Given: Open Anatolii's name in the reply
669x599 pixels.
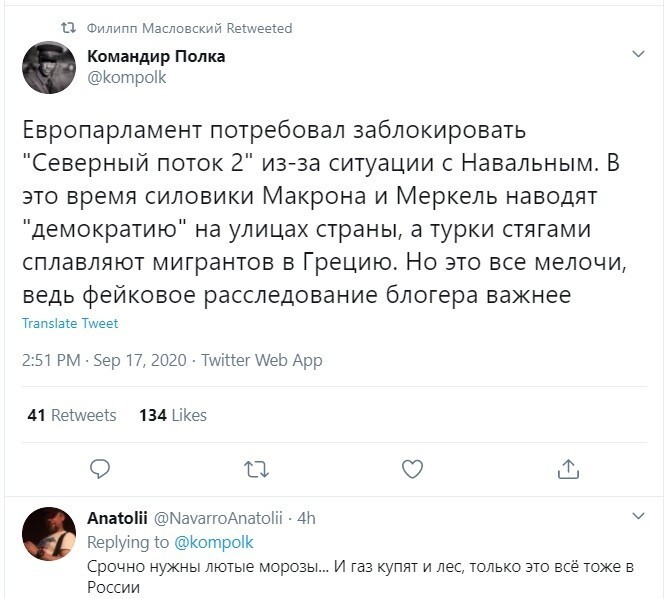Looking at the screenshot, I should [117, 518].
